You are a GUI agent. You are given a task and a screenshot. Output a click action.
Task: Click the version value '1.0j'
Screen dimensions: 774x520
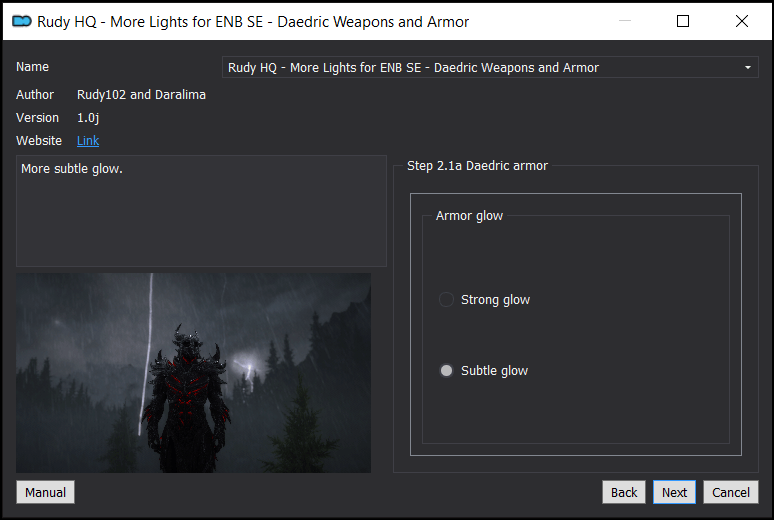click(x=88, y=118)
